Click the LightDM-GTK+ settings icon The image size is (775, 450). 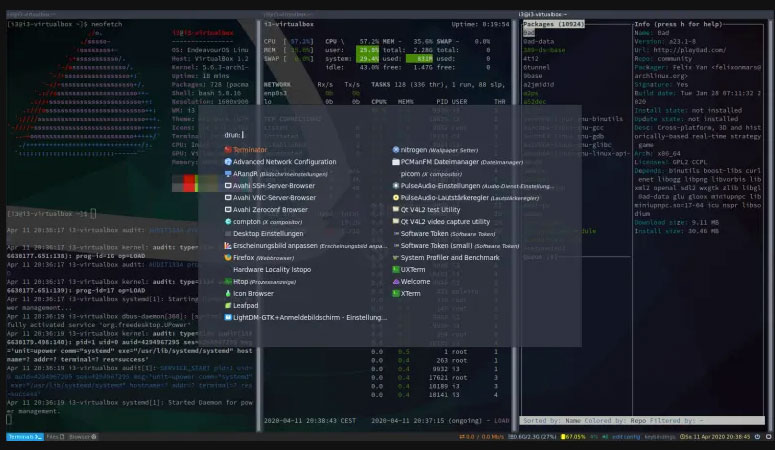coord(228,317)
